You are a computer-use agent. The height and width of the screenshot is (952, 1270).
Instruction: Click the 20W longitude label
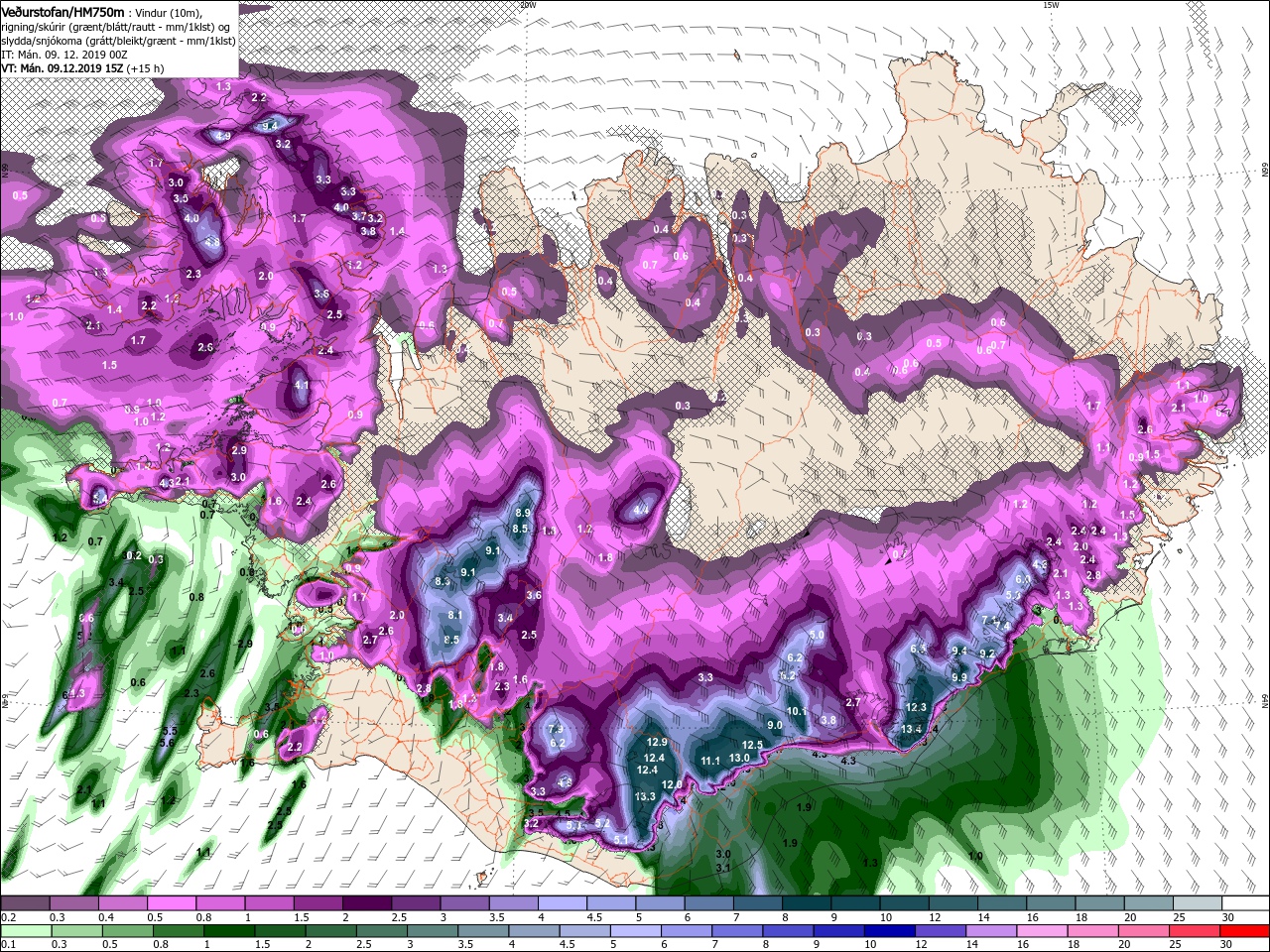coord(529,5)
